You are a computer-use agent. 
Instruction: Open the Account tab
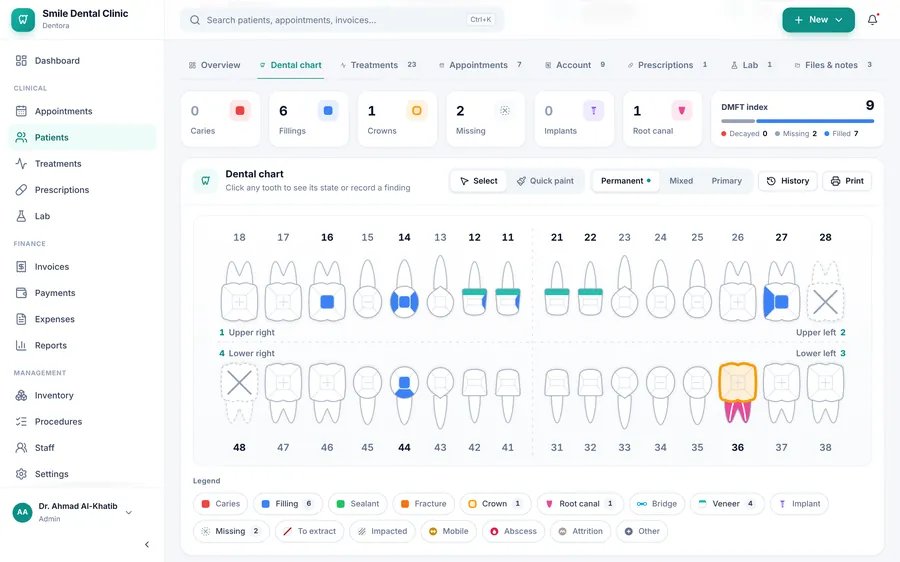click(x=575, y=65)
